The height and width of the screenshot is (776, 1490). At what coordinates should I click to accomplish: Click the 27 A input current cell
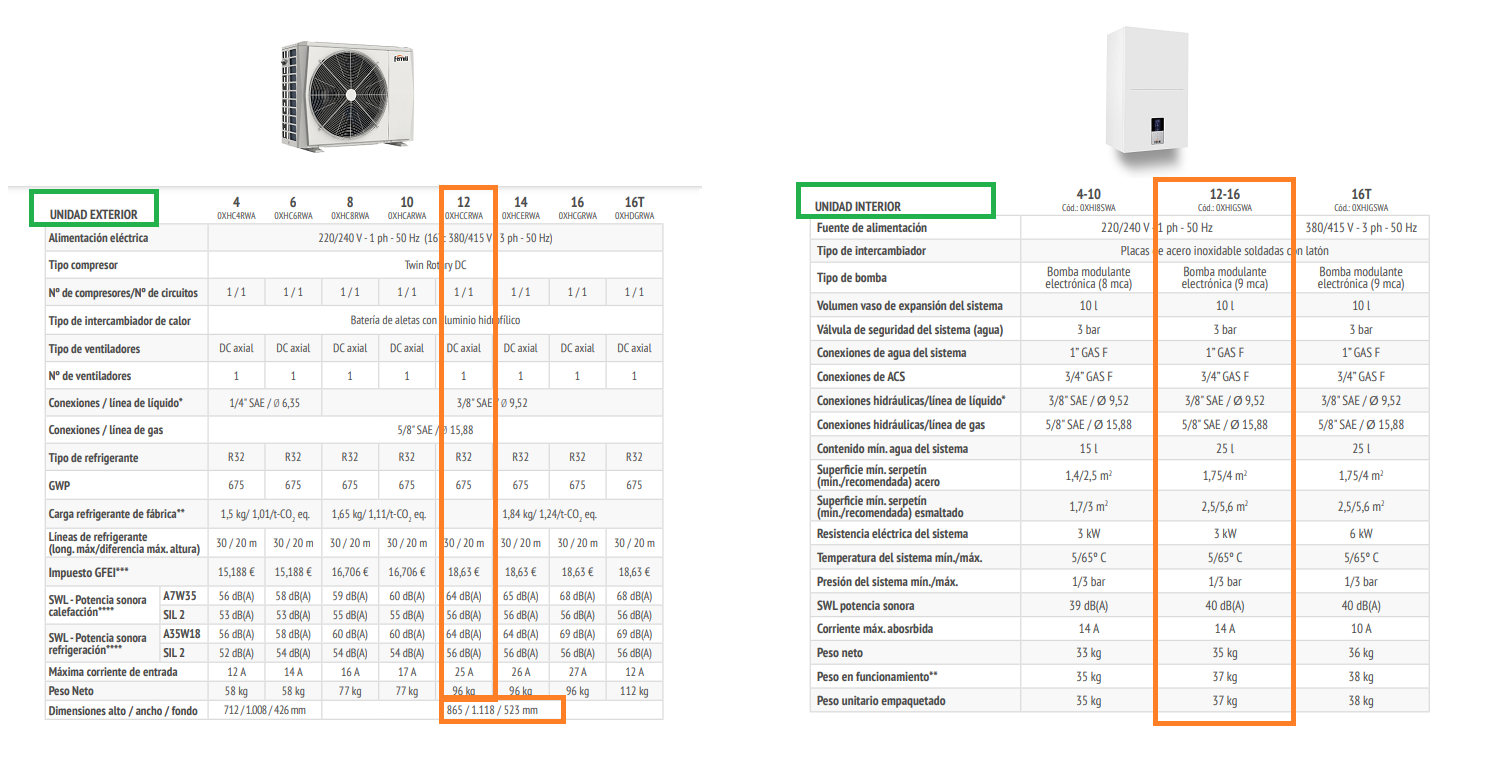(578, 672)
